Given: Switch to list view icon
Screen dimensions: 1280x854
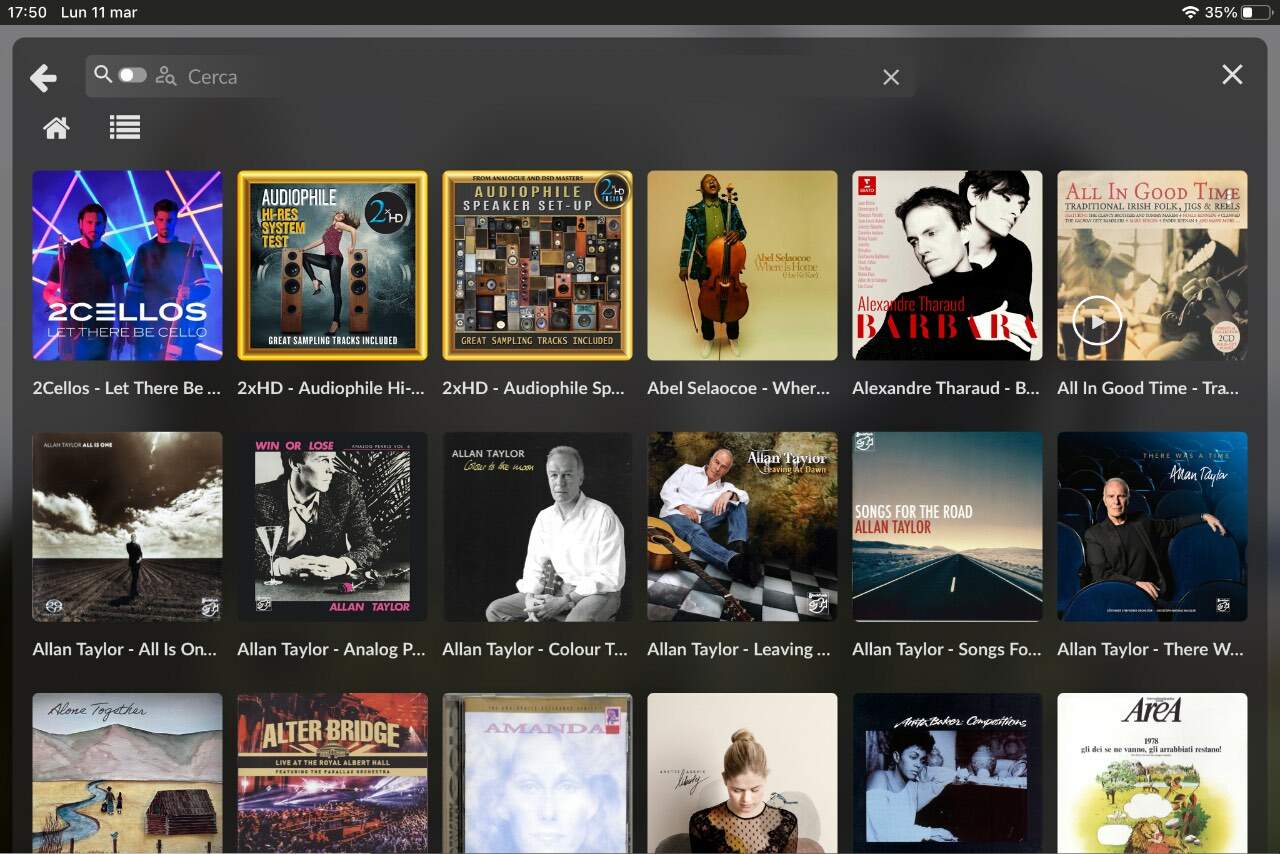Looking at the screenshot, I should coord(125,127).
